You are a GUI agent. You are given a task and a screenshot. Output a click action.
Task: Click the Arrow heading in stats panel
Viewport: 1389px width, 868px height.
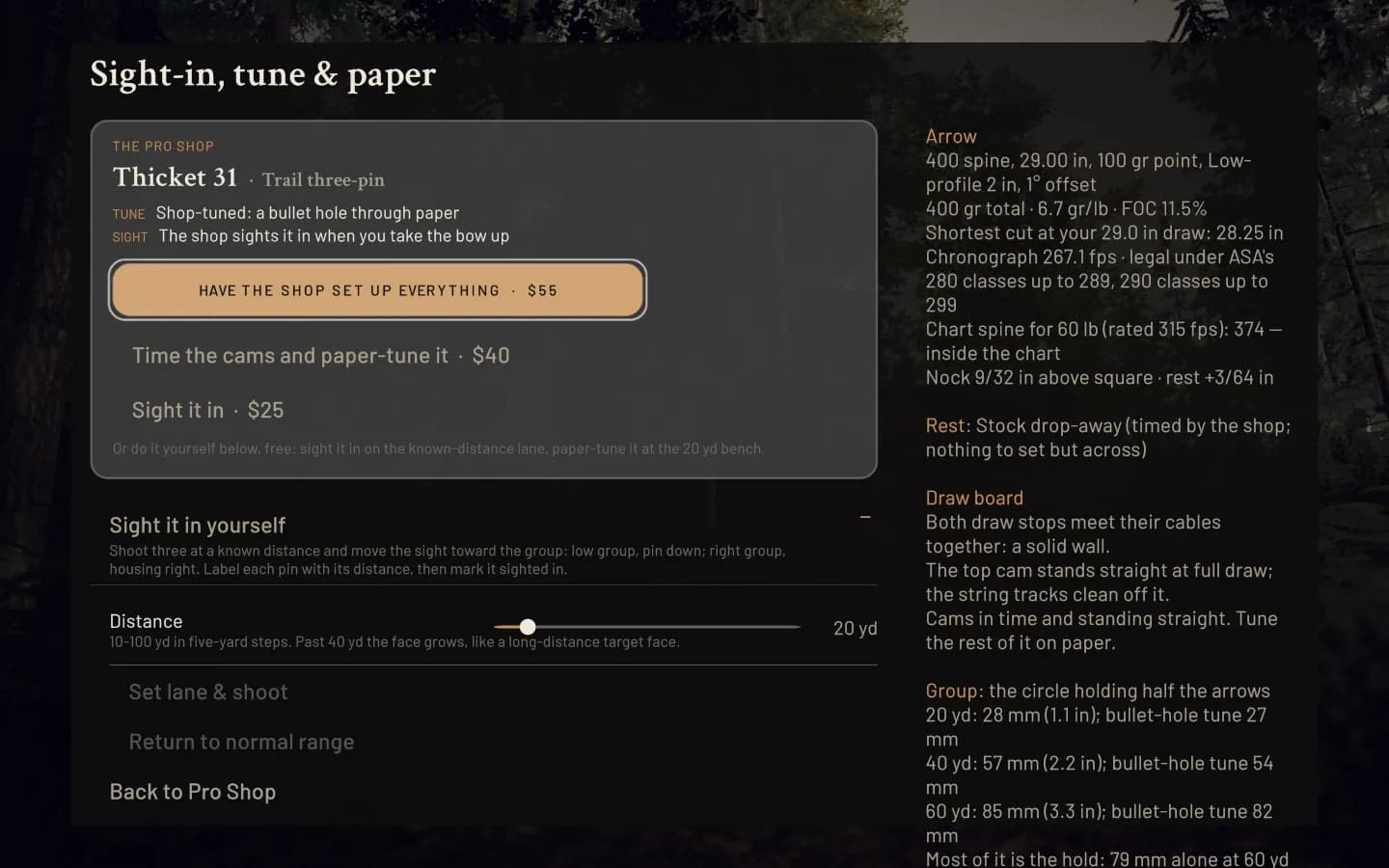[x=951, y=136]
